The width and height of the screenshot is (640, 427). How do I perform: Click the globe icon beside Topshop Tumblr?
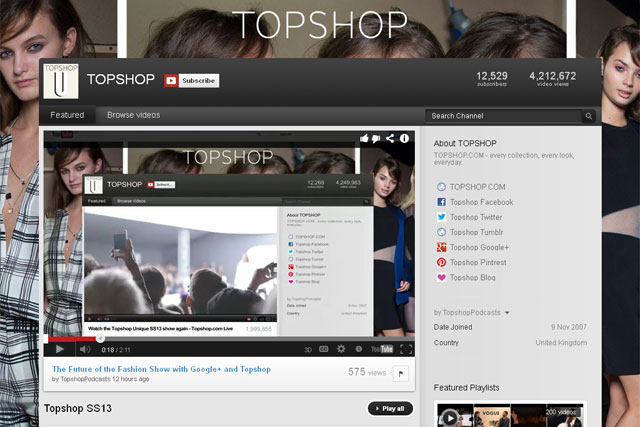pos(441,232)
